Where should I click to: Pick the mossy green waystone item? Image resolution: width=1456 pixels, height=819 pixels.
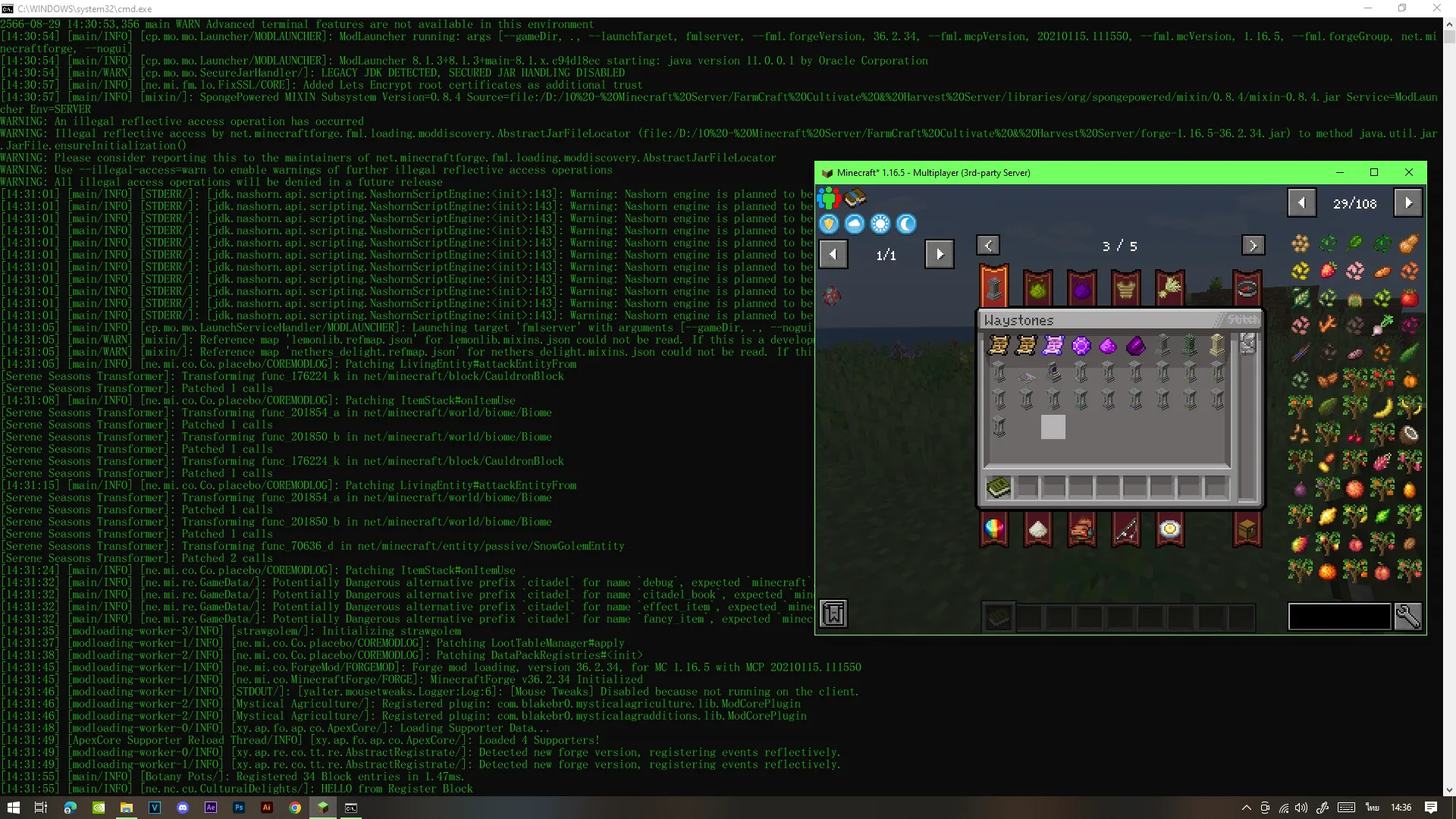[x=1190, y=346]
